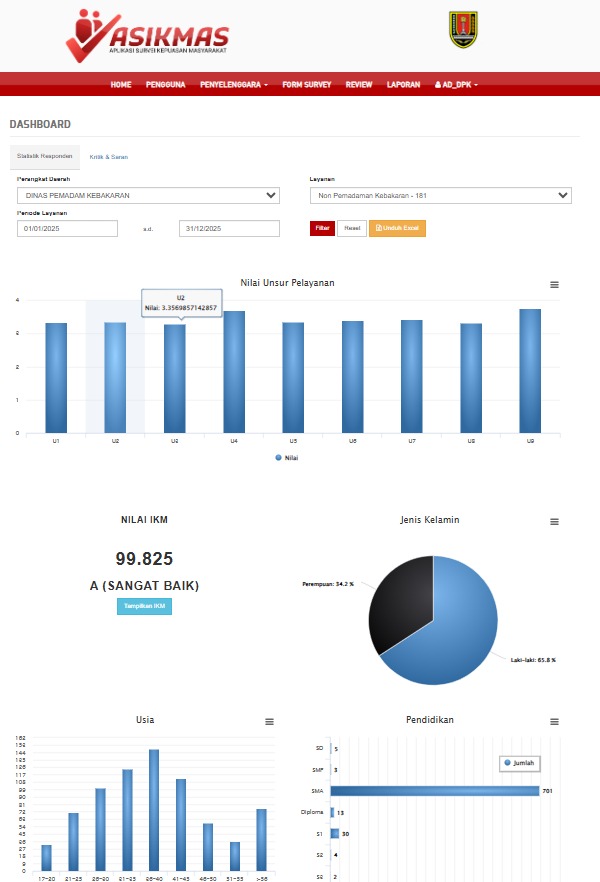600x882 pixels.
Task: Open Nilai Unsur Pelayanan chart hamburger menu
Action: 554,285
